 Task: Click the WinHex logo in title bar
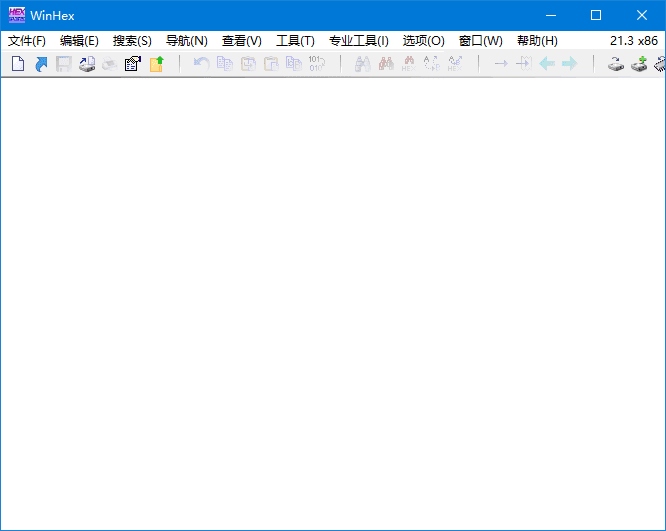pos(17,15)
